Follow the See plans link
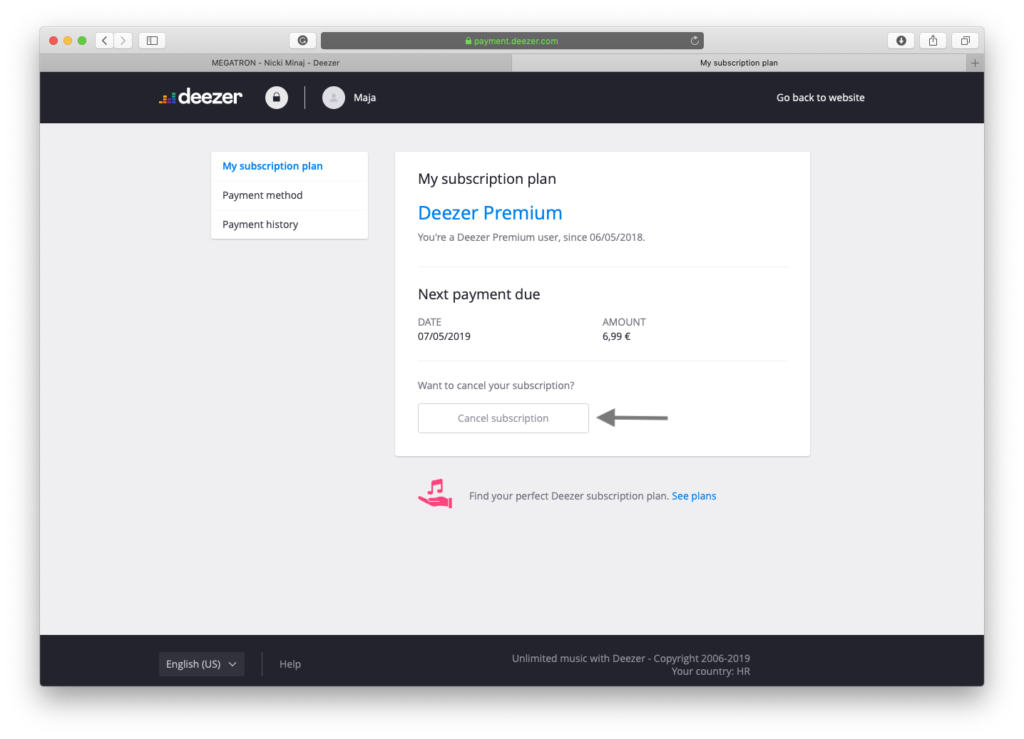The height and width of the screenshot is (739, 1024). click(694, 496)
